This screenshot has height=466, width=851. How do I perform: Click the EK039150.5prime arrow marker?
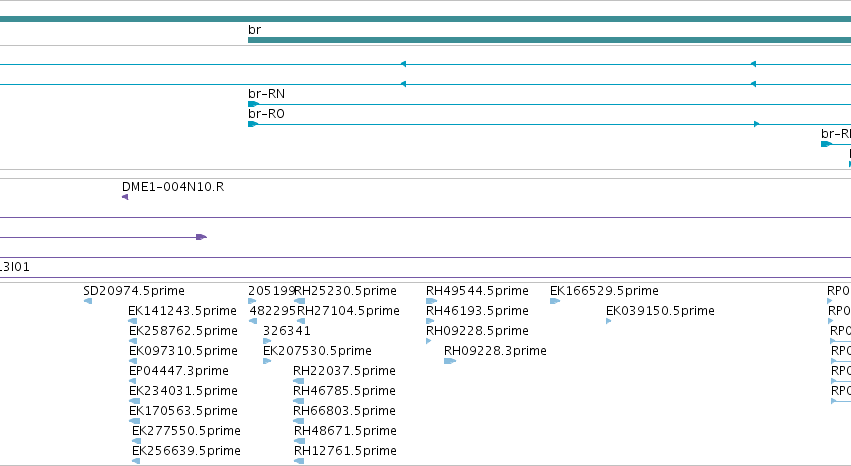(x=608, y=321)
